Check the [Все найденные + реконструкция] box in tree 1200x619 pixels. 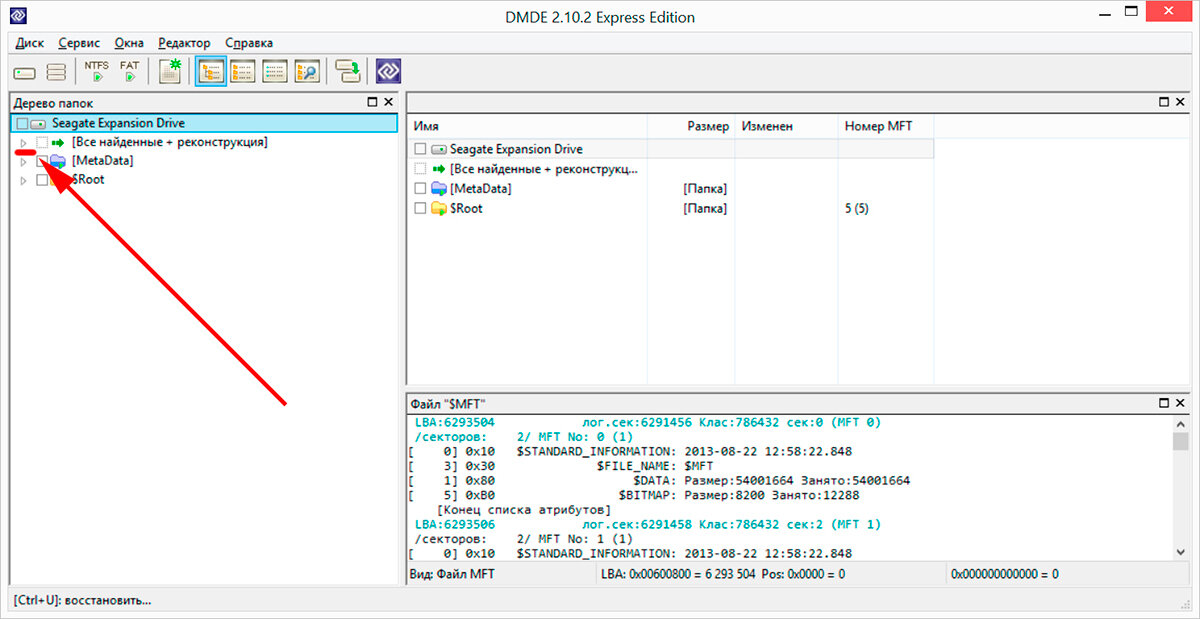[x=42, y=143]
